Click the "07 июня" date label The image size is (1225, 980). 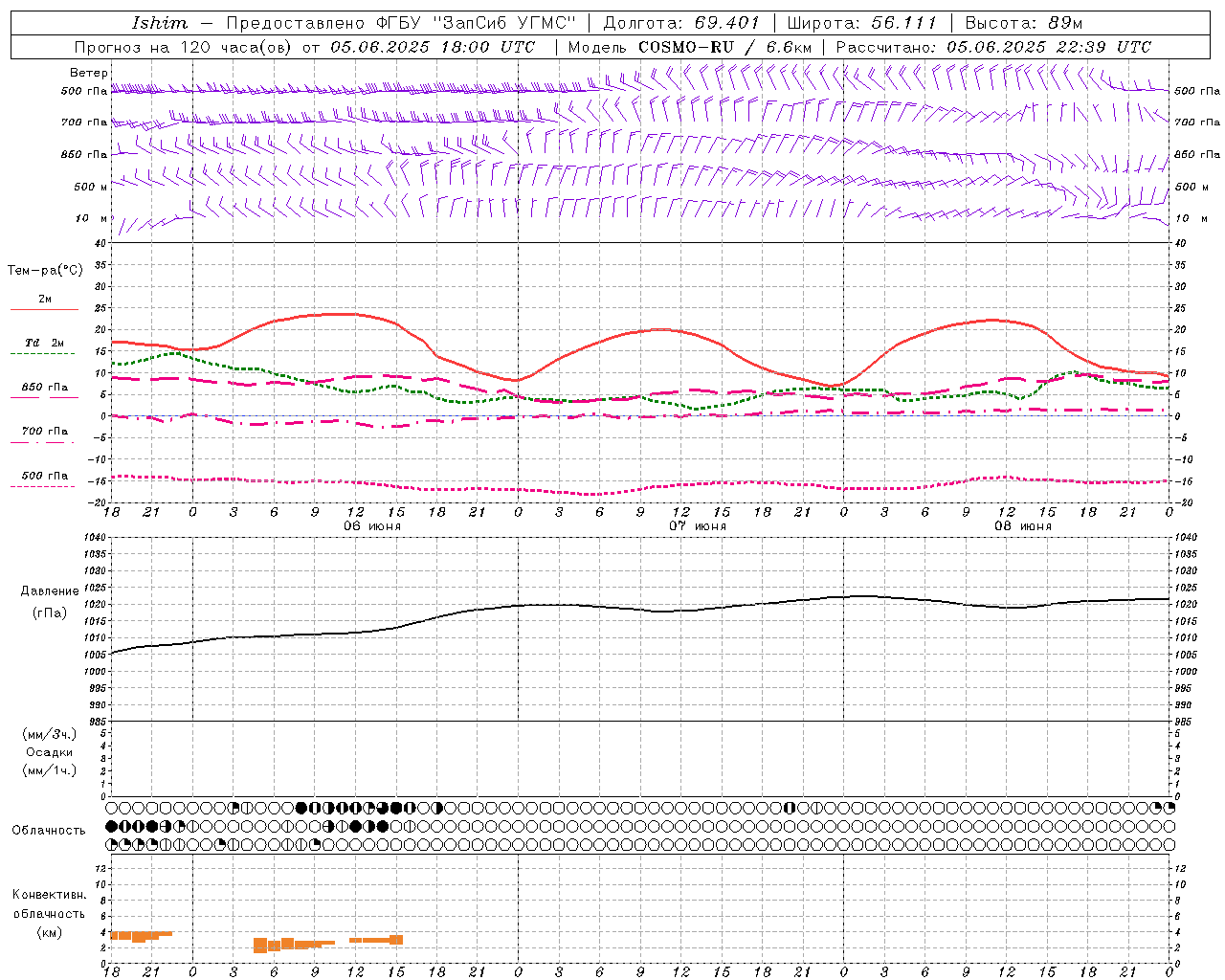pos(698,526)
